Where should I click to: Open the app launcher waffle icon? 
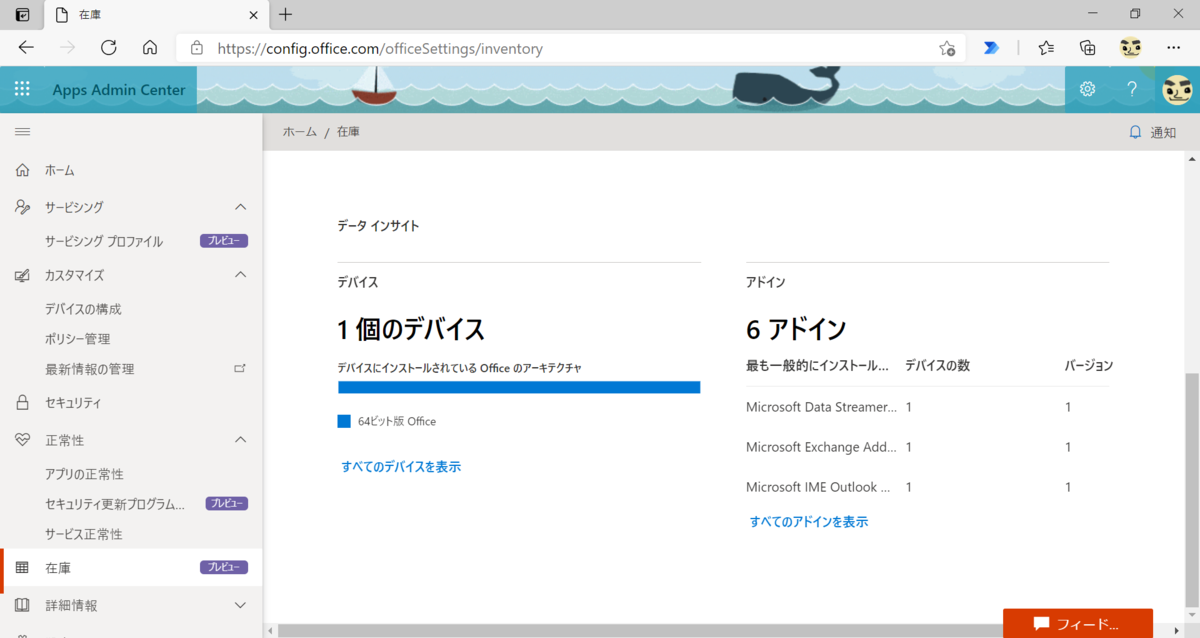coord(22,89)
